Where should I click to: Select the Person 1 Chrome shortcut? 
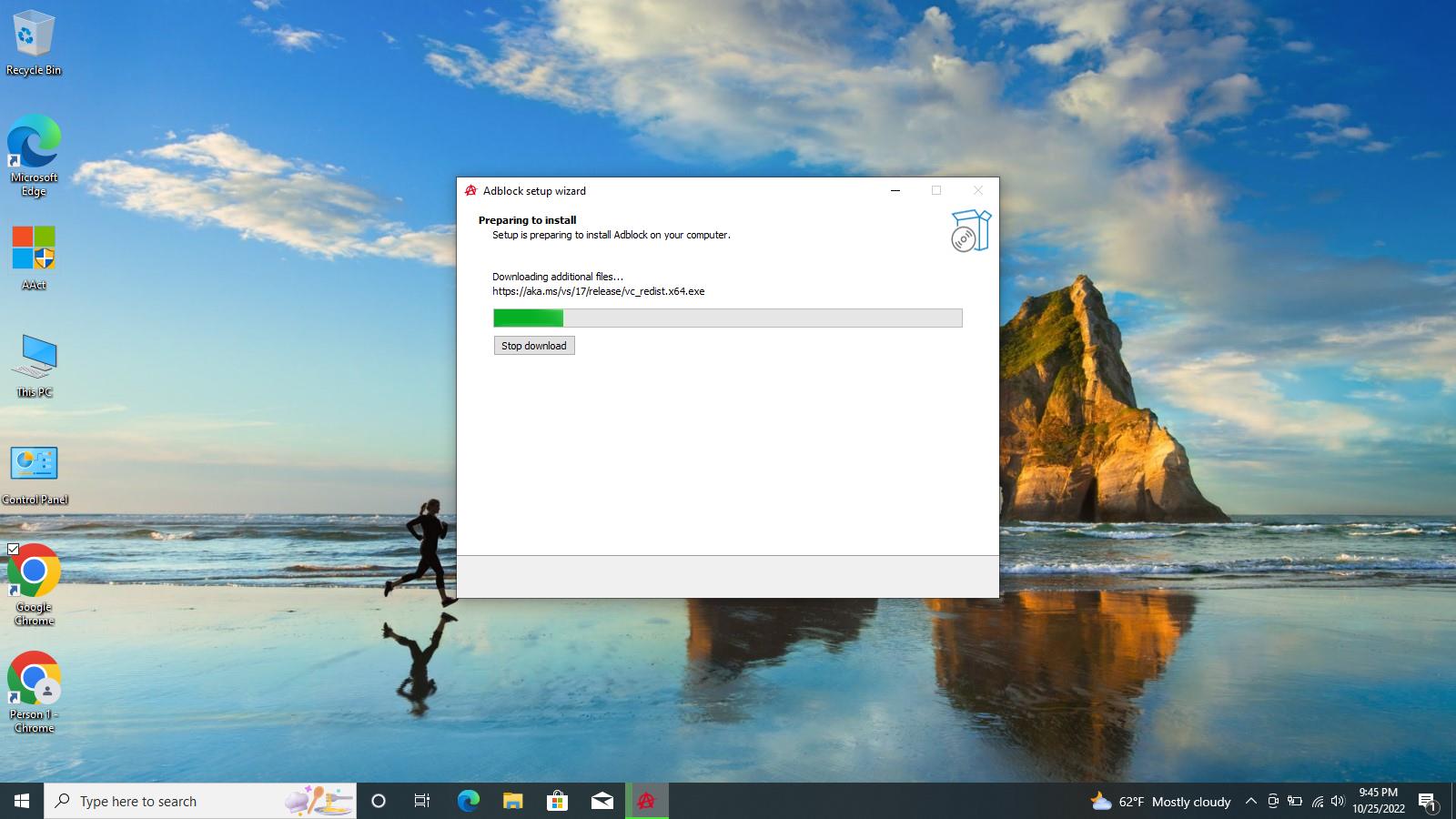(34, 690)
